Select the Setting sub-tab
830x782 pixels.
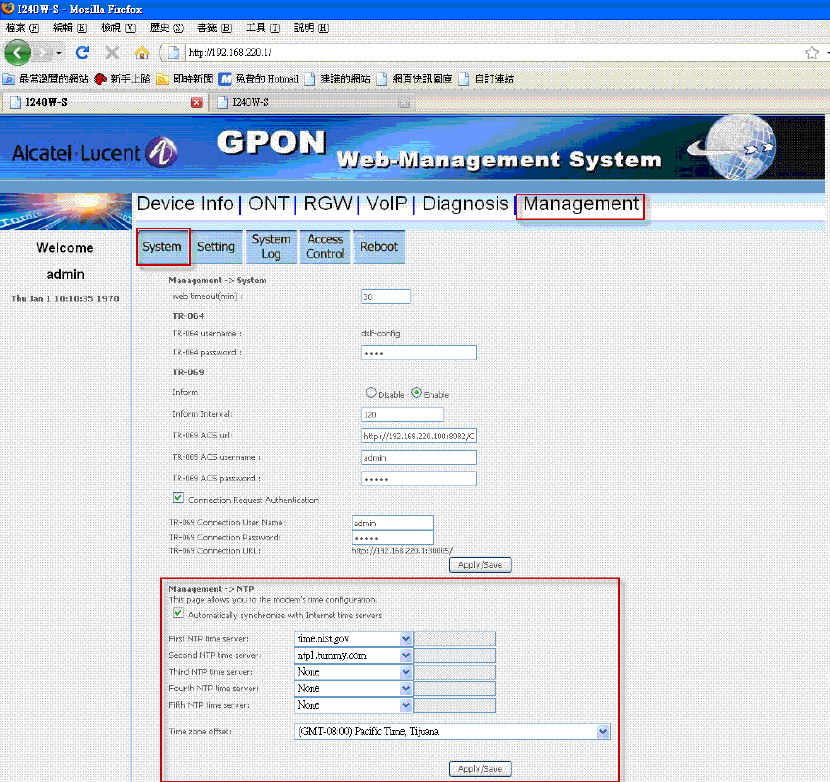click(216, 247)
